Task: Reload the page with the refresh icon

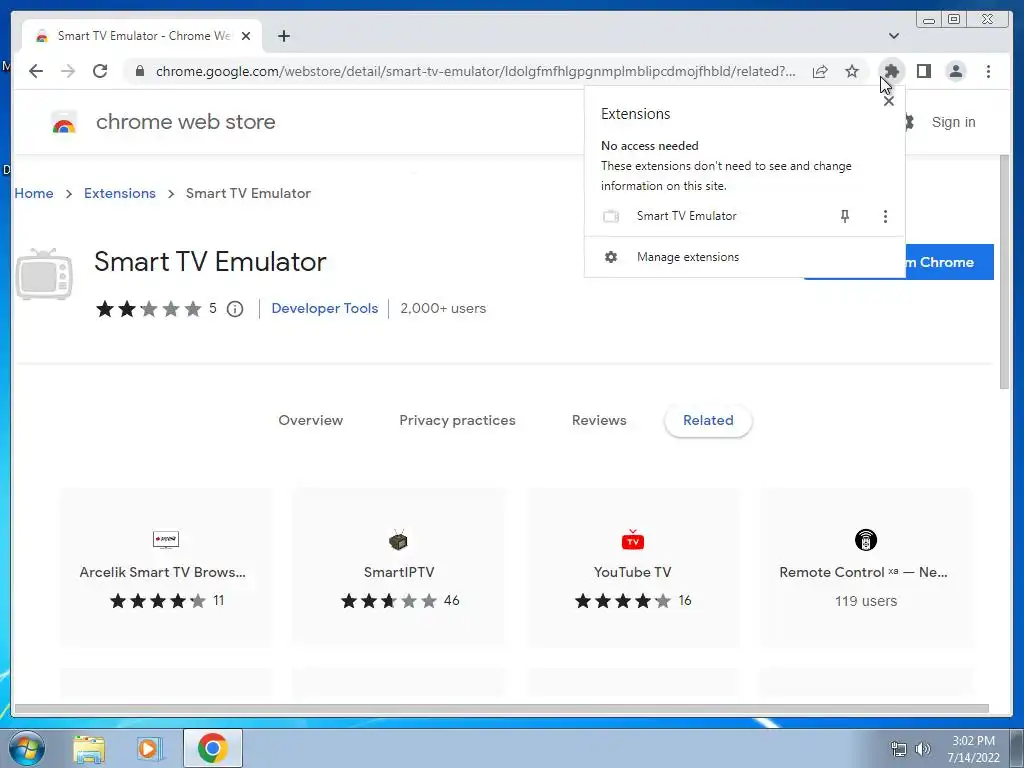Action: point(100,71)
